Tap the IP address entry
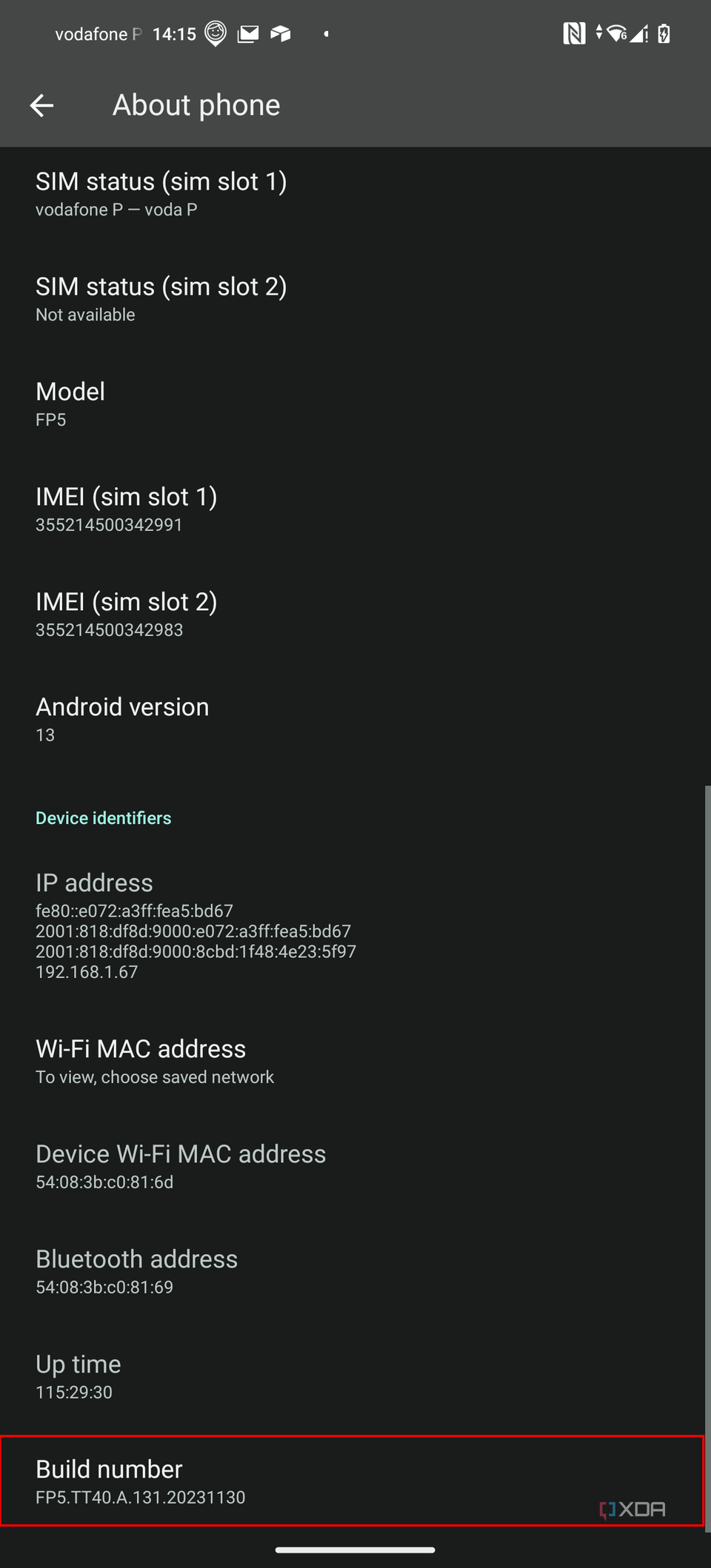This screenshot has width=711, height=1568. pos(353,925)
